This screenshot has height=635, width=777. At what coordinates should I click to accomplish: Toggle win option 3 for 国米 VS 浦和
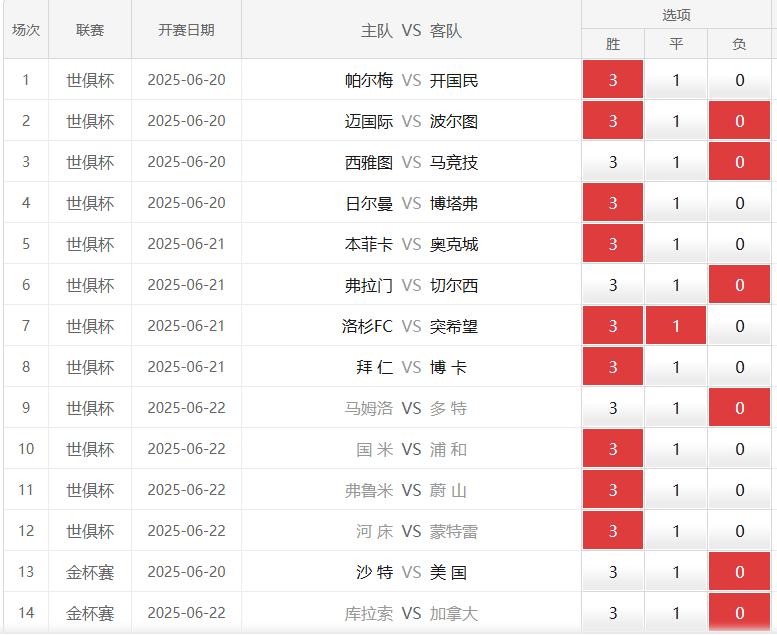(x=612, y=449)
